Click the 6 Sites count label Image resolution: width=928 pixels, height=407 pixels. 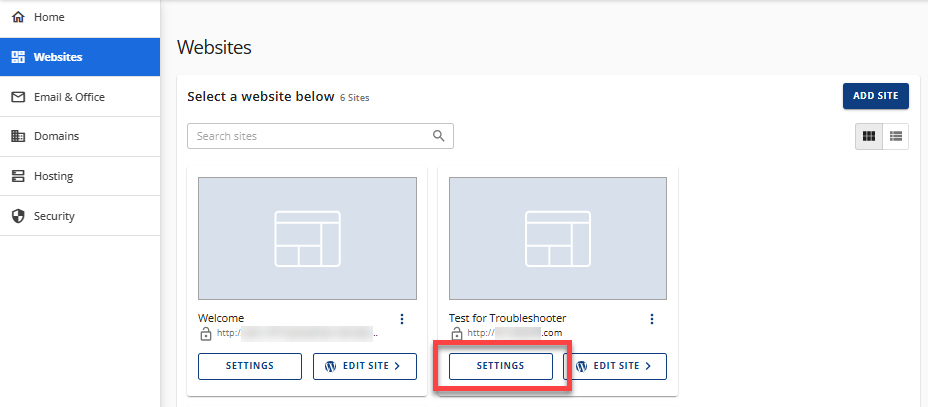tap(355, 98)
